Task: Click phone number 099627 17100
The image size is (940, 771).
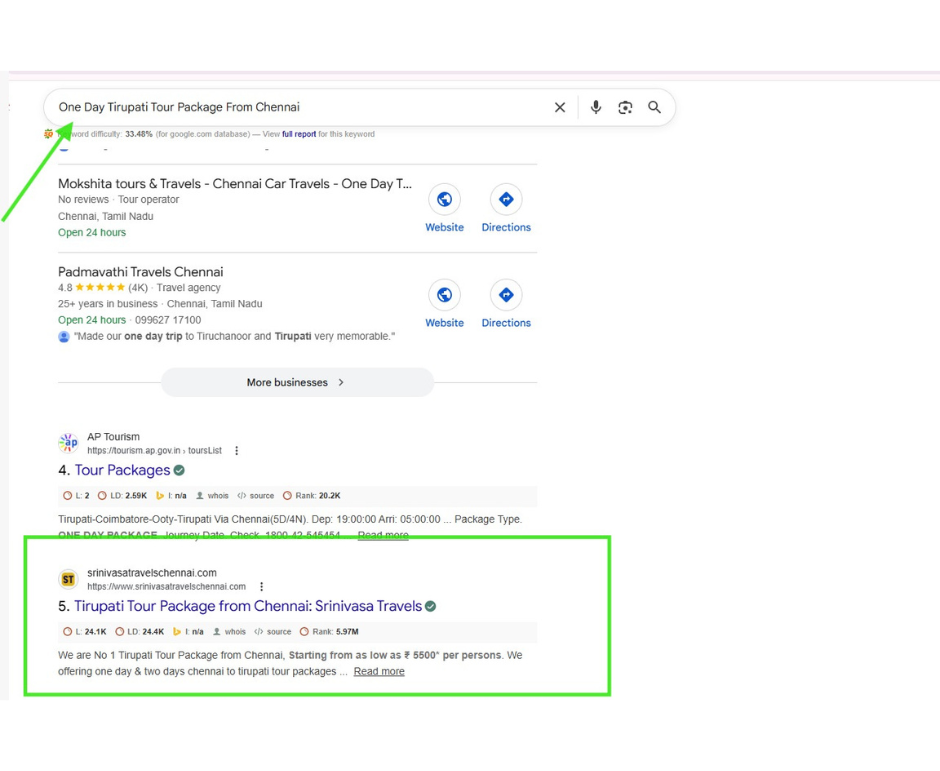Action: pos(168,320)
